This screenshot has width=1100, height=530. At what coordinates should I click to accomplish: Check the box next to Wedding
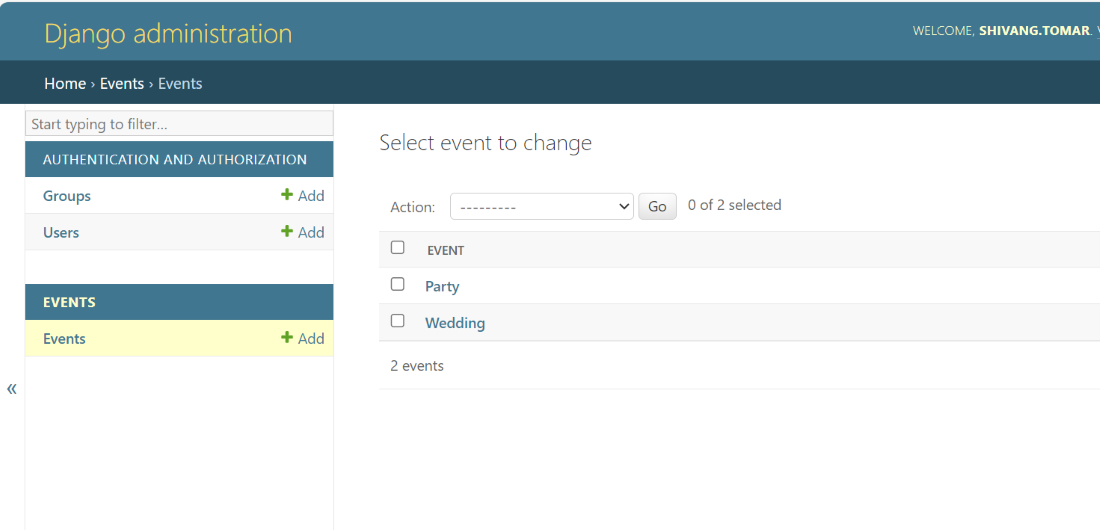pyautogui.click(x=397, y=321)
